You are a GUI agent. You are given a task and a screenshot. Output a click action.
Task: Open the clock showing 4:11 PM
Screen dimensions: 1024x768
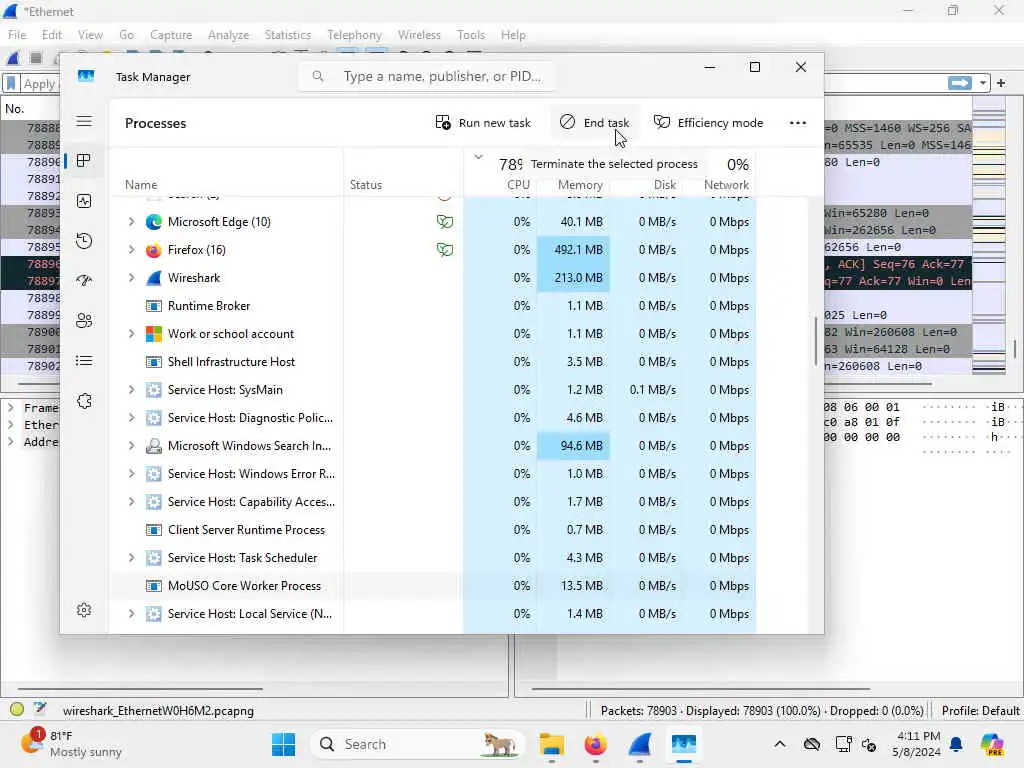tap(918, 744)
